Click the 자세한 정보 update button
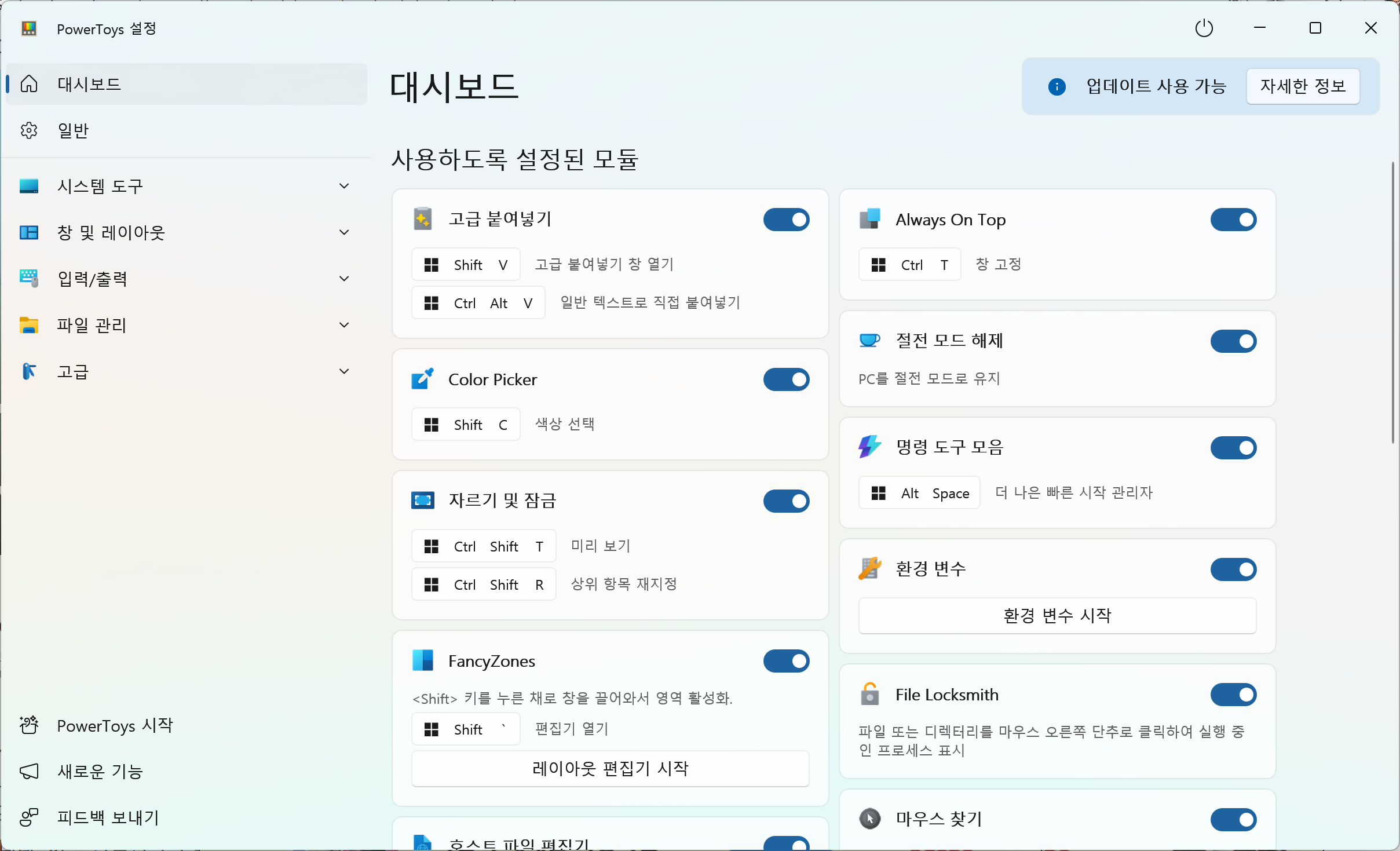The height and width of the screenshot is (851, 1400). (1303, 86)
